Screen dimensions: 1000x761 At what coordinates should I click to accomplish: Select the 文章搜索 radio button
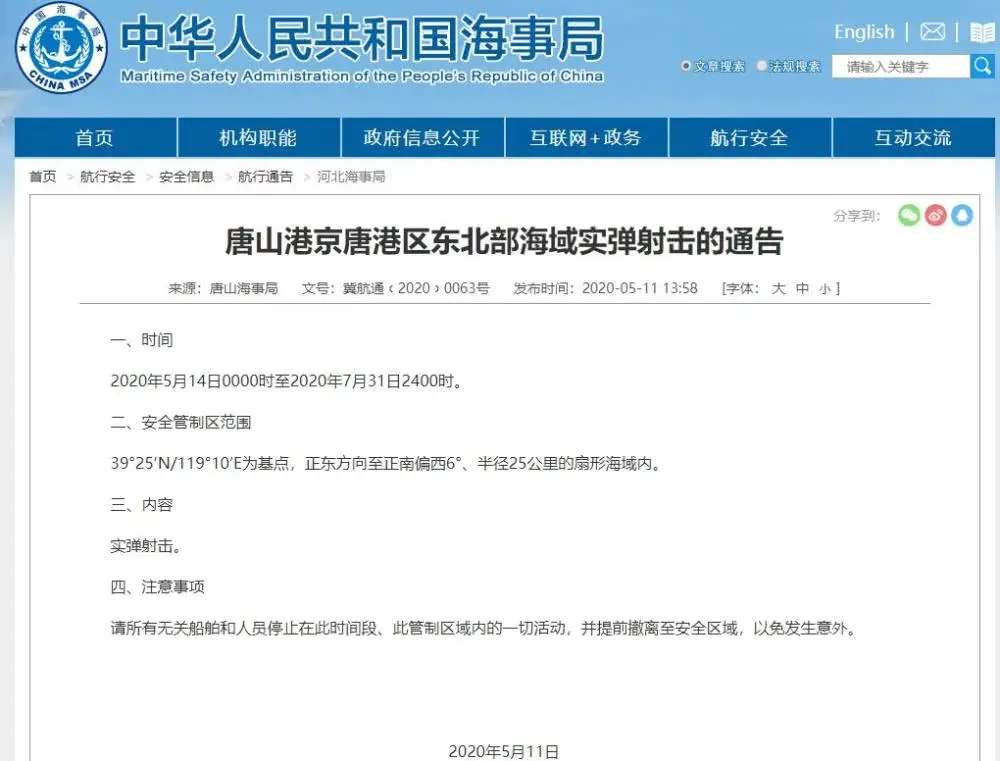686,65
